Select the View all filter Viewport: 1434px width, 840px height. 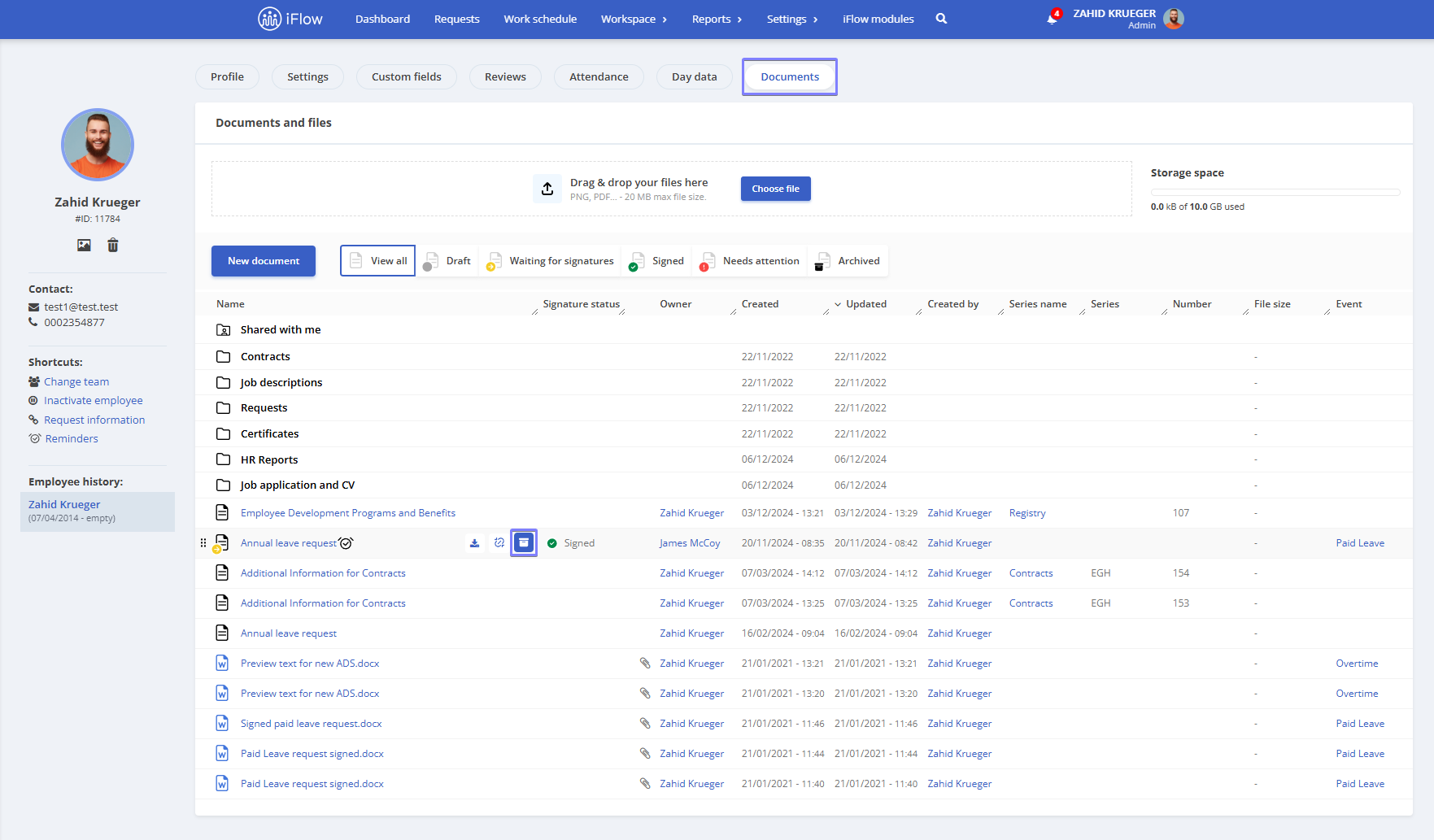(378, 261)
